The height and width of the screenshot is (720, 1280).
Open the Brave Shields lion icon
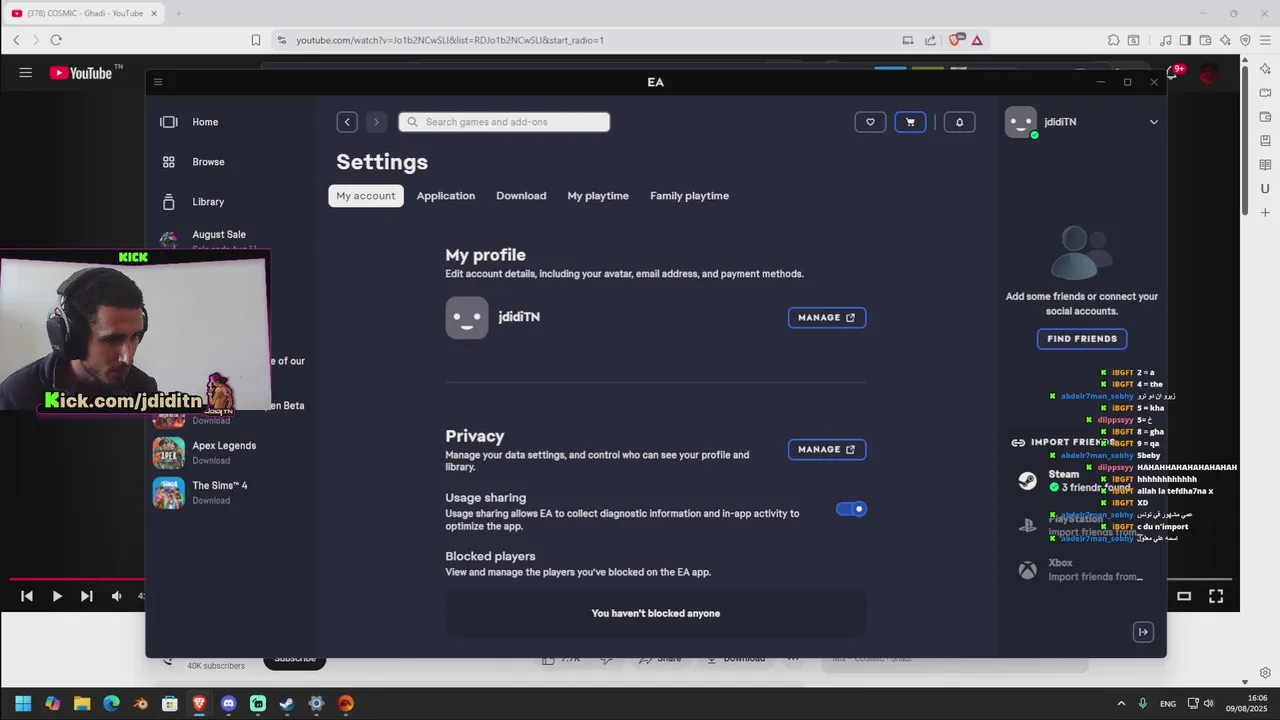(955, 40)
